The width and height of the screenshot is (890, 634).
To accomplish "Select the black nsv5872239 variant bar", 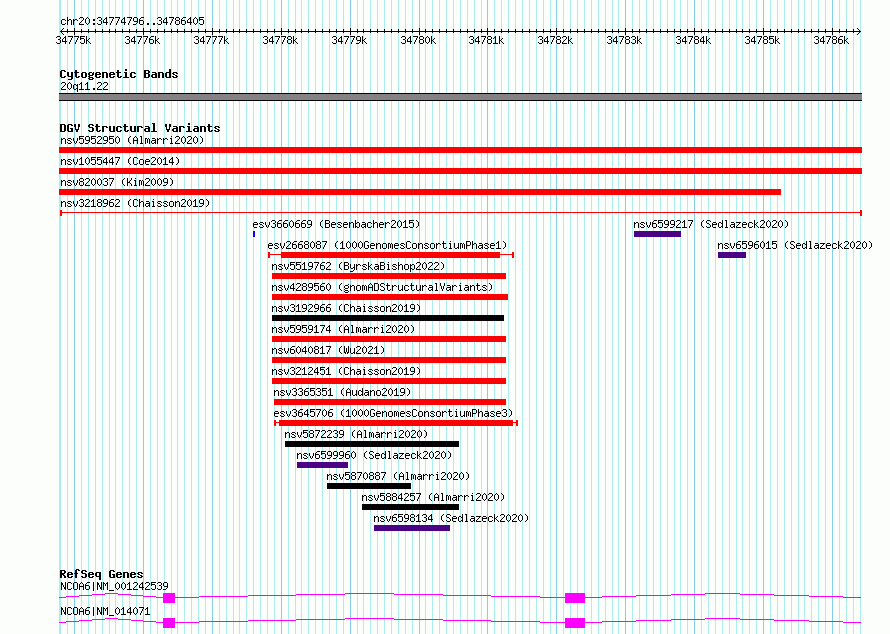I will [372, 444].
